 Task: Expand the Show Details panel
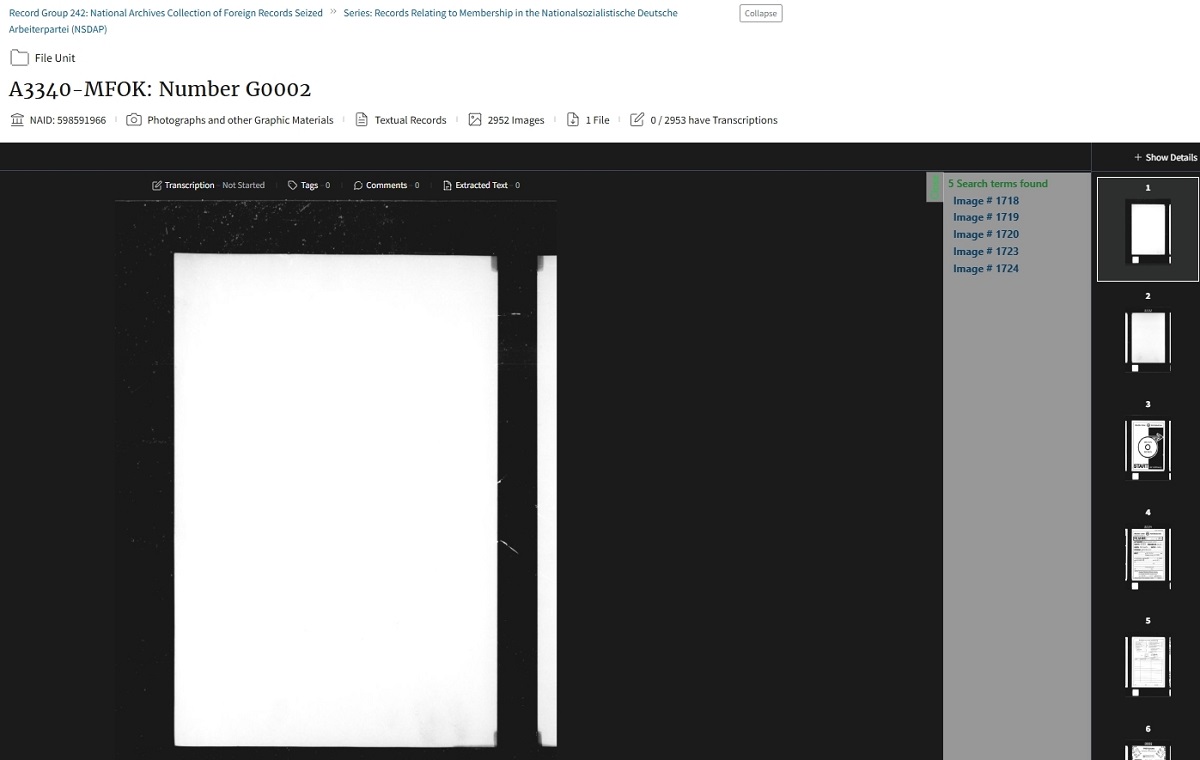1164,157
